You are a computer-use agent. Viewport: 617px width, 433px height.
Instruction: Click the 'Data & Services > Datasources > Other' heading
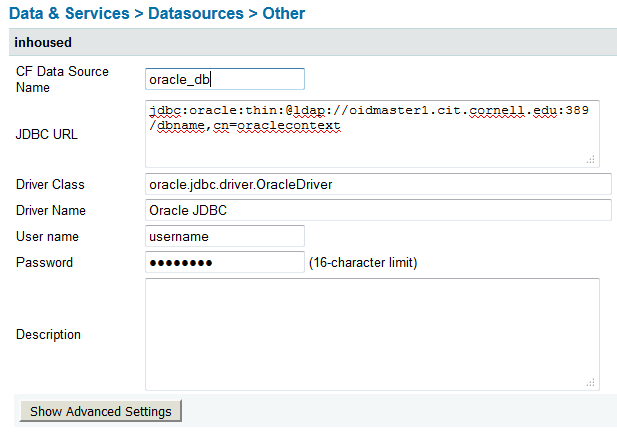(157, 13)
